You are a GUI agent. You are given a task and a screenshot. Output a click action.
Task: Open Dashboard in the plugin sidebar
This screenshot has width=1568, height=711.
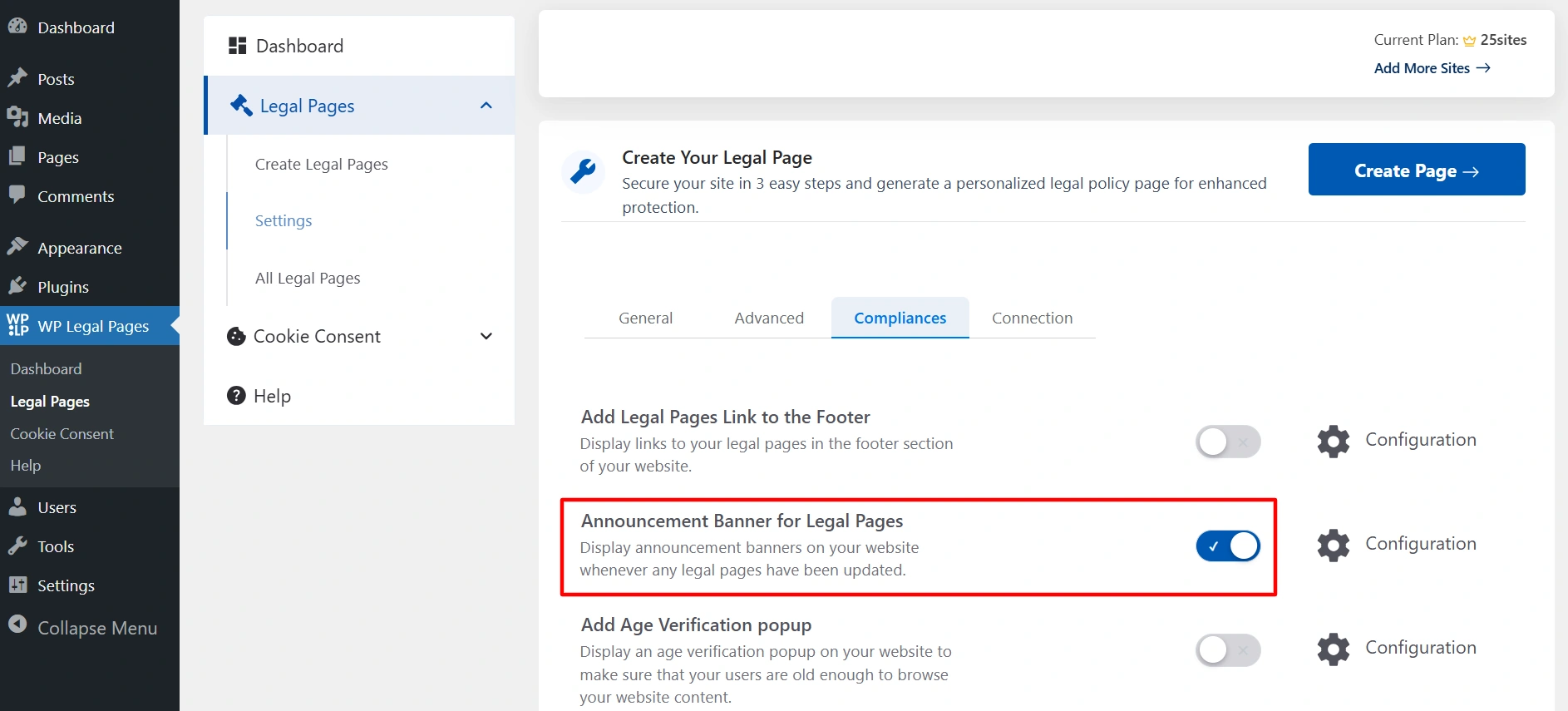pyautogui.click(x=359, y=46)
